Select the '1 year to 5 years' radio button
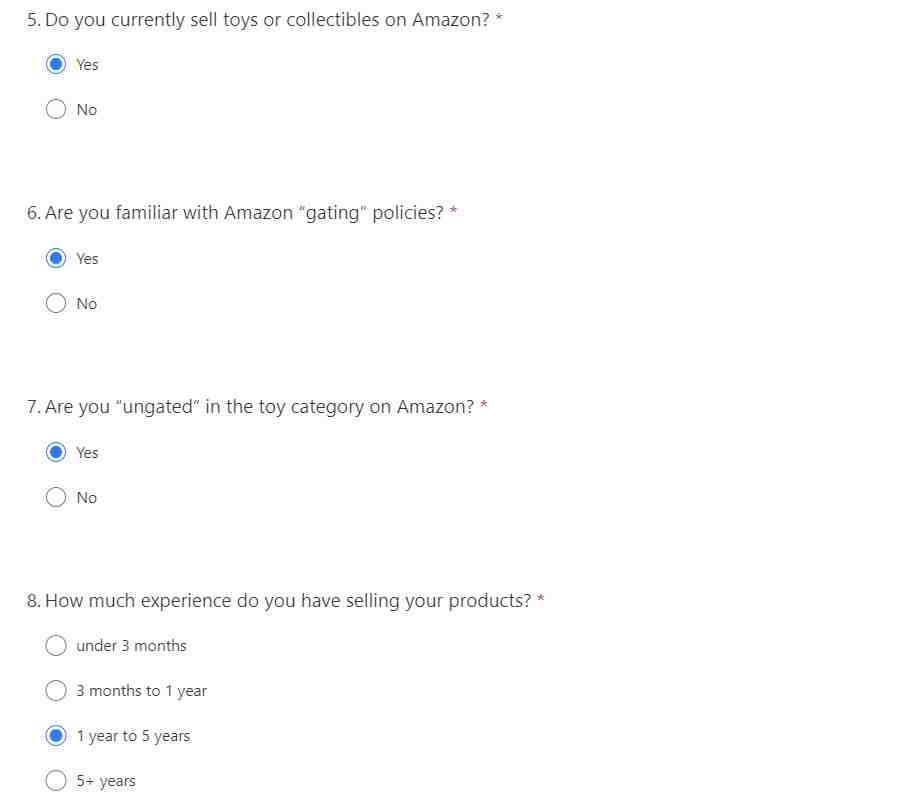Viewport: 905px width, 801px height. [x=56, y=736]
